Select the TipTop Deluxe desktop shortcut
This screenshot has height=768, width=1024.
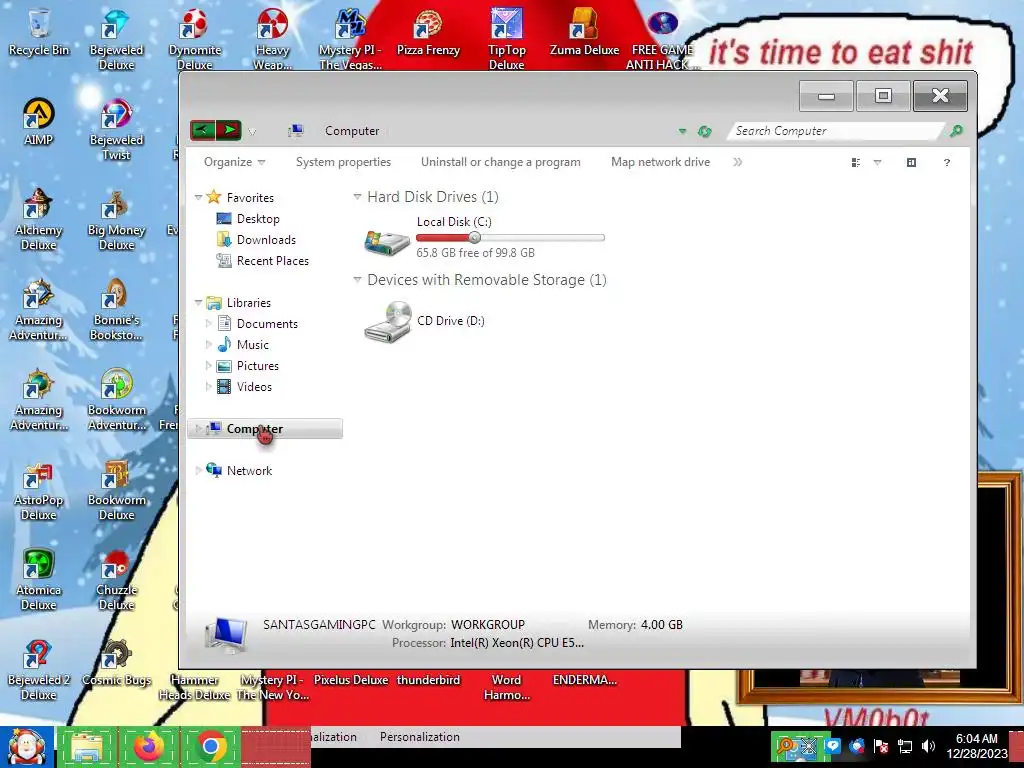click(506, 39)
